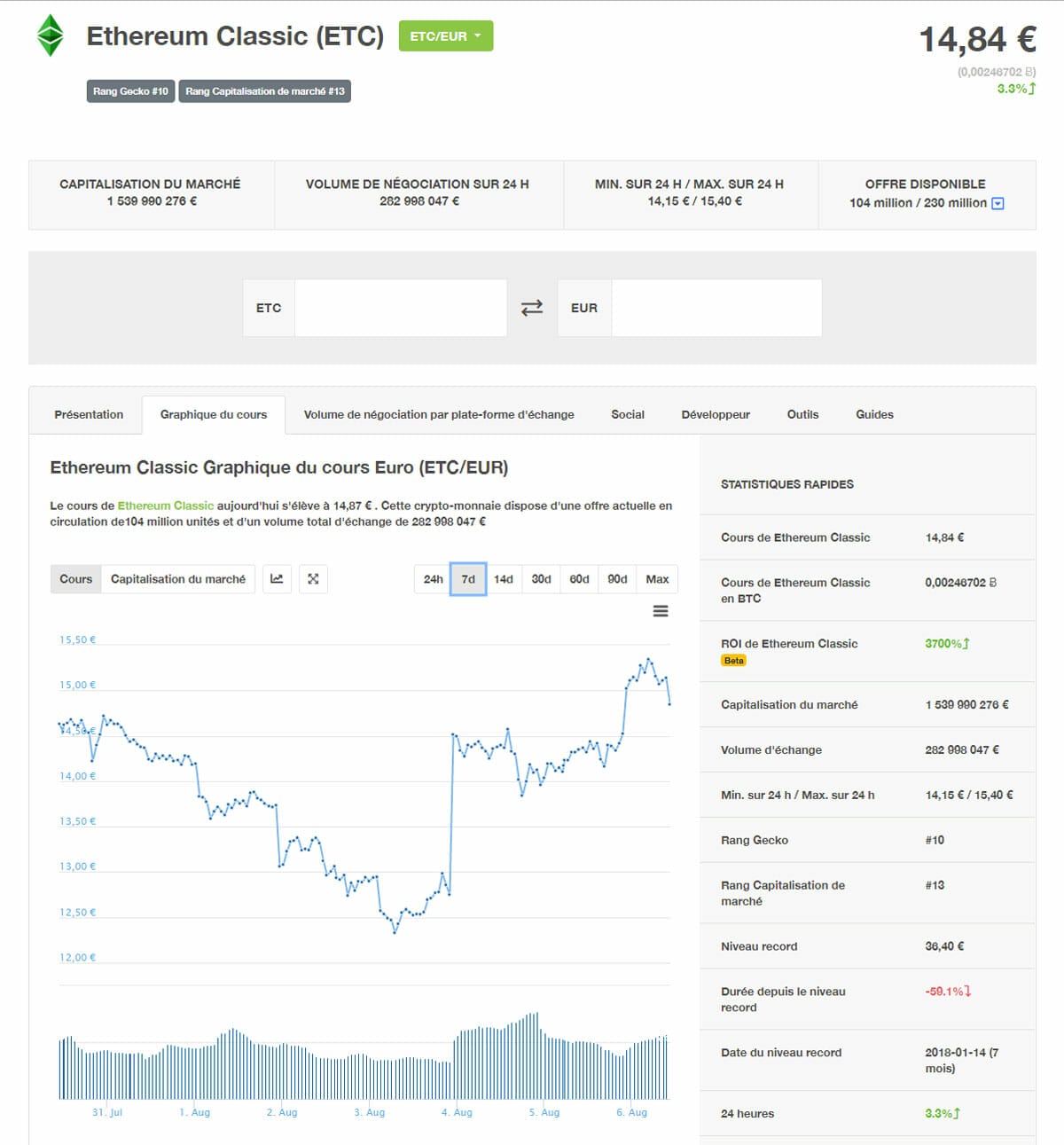
Task: Show the Max chart timeframe
Action: [656, 578]
